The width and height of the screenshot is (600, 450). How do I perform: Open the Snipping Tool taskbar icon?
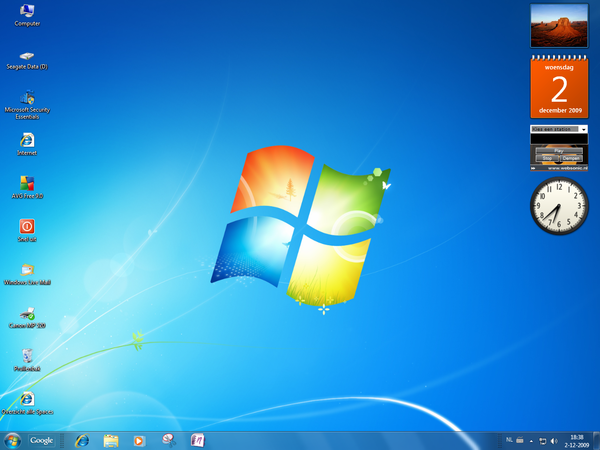coord(168,440)
